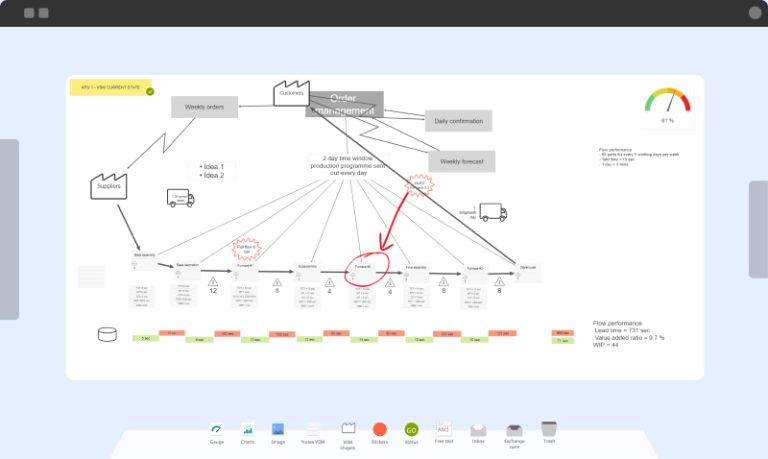Viewport: 768px width, 459px height.
Task: Click the database cylinder icon on timeline
Action: click(107, 335)
